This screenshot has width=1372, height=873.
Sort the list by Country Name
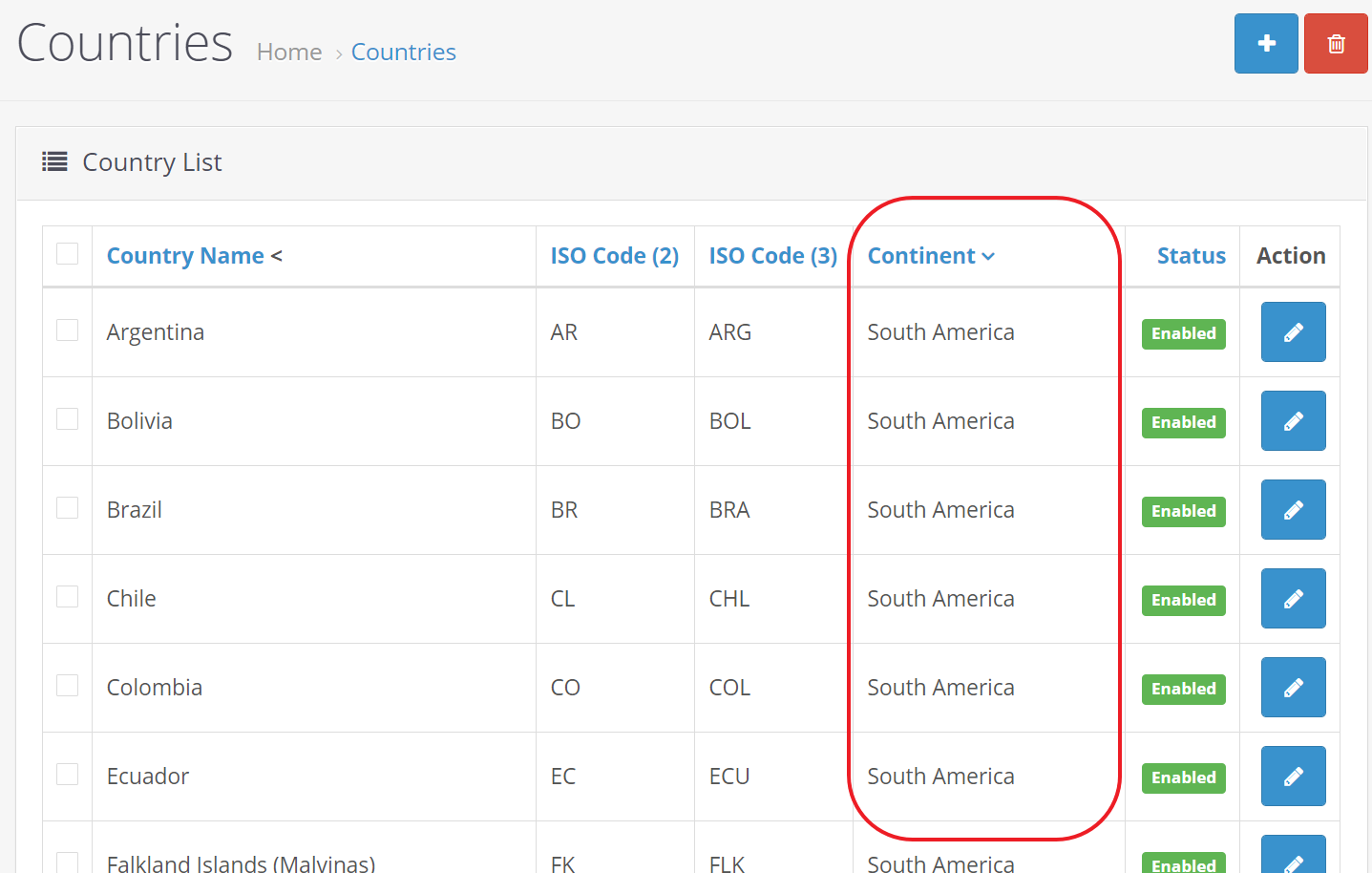click(x=185, y=256)
